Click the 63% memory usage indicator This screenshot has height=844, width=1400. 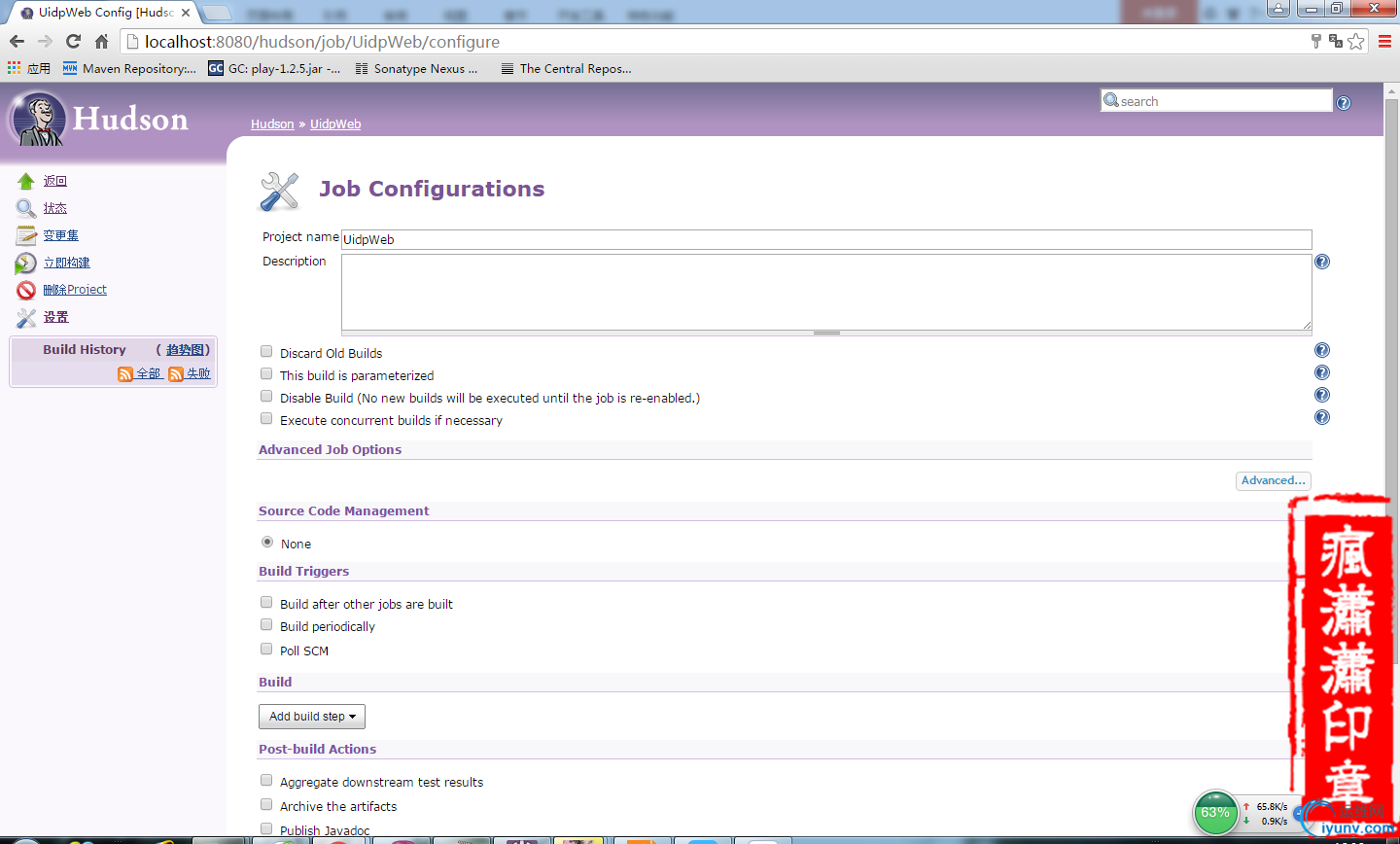[x=1215, y=813]
